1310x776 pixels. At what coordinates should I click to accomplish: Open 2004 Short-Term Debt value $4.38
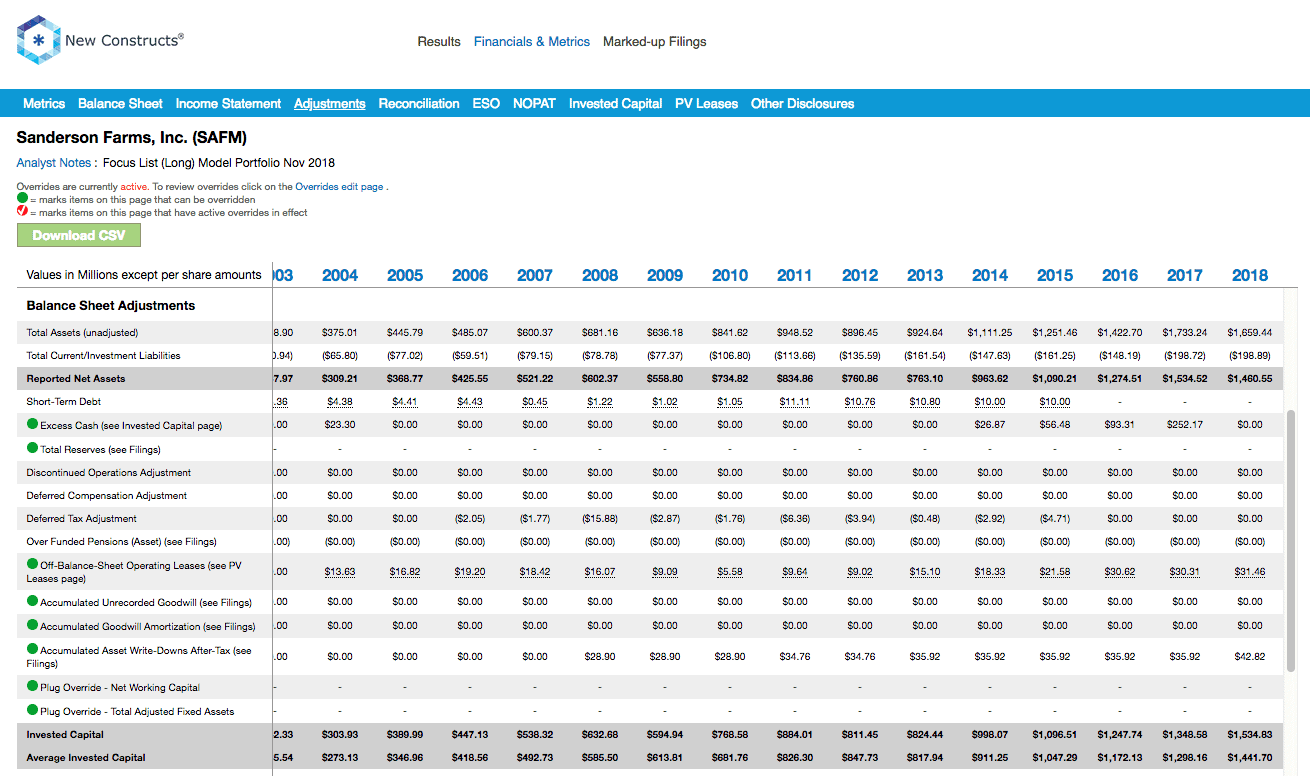[x=340, y=402]
